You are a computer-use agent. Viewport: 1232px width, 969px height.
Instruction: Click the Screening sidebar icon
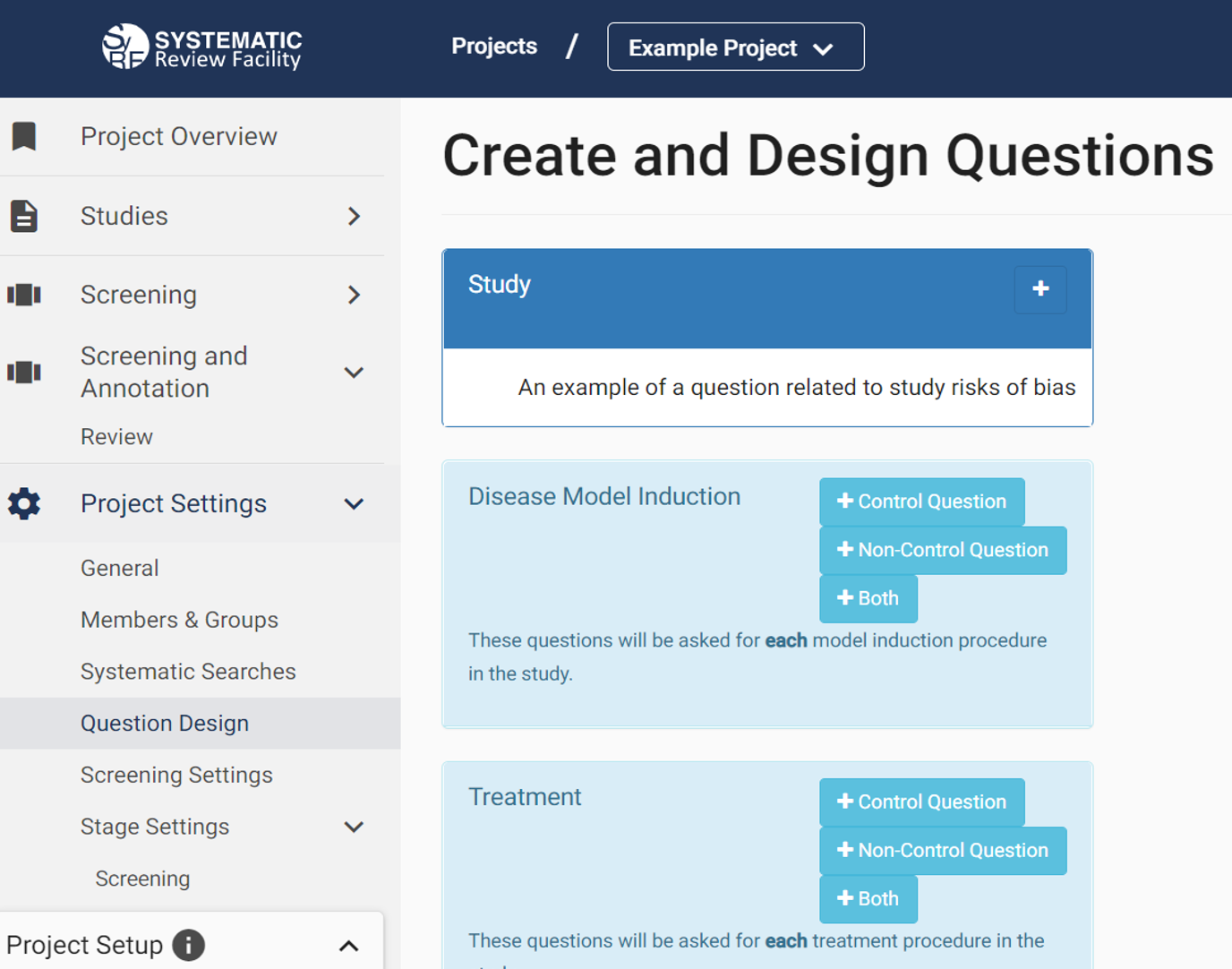24,295
